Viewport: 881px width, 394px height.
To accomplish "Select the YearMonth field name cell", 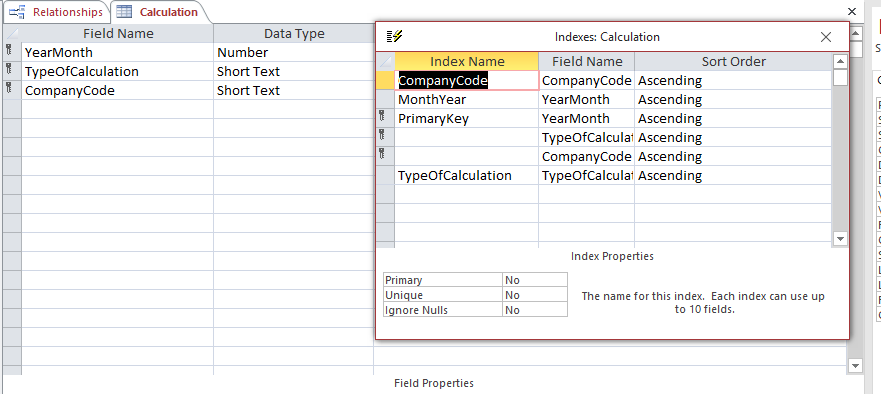I will pos(117,52).
